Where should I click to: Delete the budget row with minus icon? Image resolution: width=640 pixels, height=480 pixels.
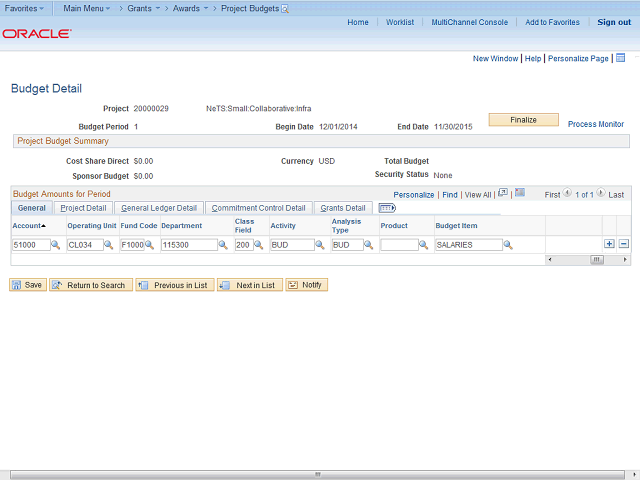point(624,244)
